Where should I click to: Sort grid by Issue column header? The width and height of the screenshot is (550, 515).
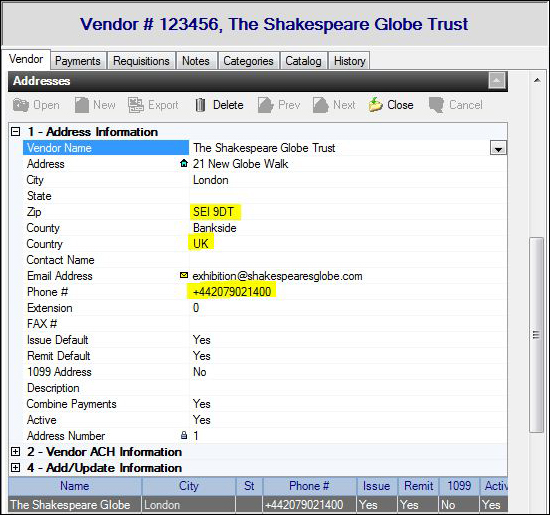pos(376,486)
